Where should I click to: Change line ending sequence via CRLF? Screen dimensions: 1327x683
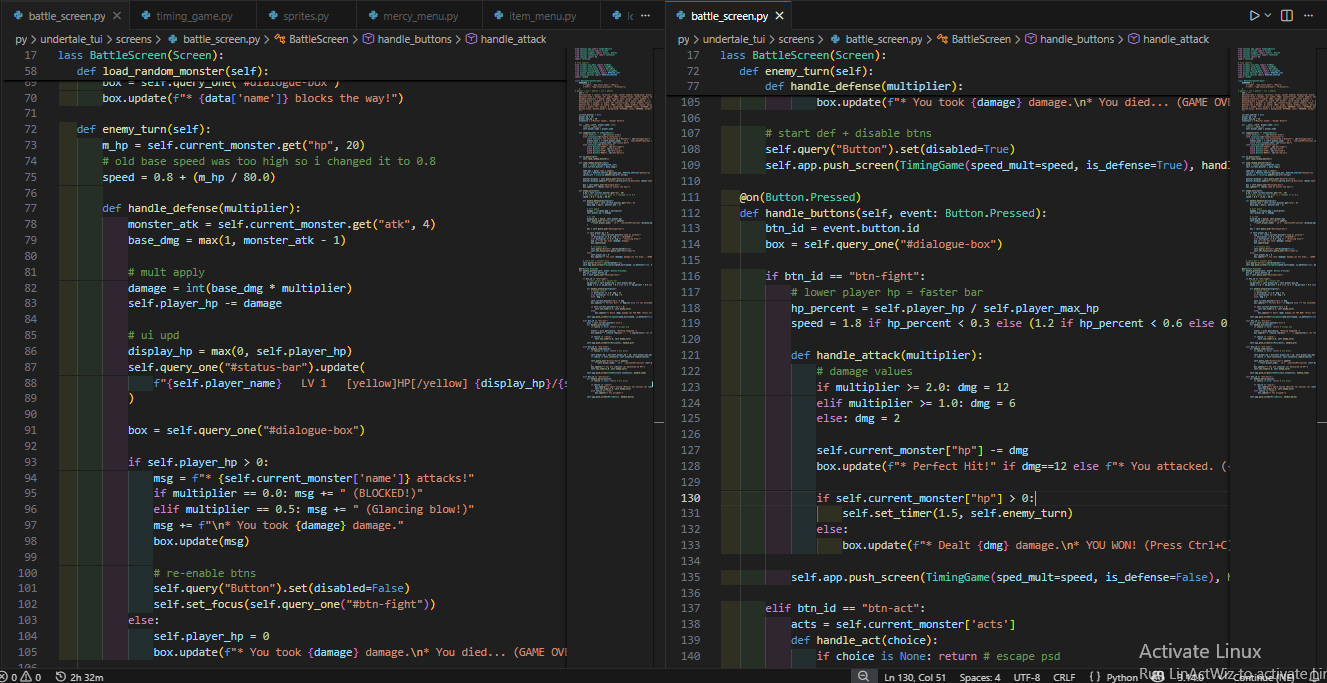click(1064, 677)
